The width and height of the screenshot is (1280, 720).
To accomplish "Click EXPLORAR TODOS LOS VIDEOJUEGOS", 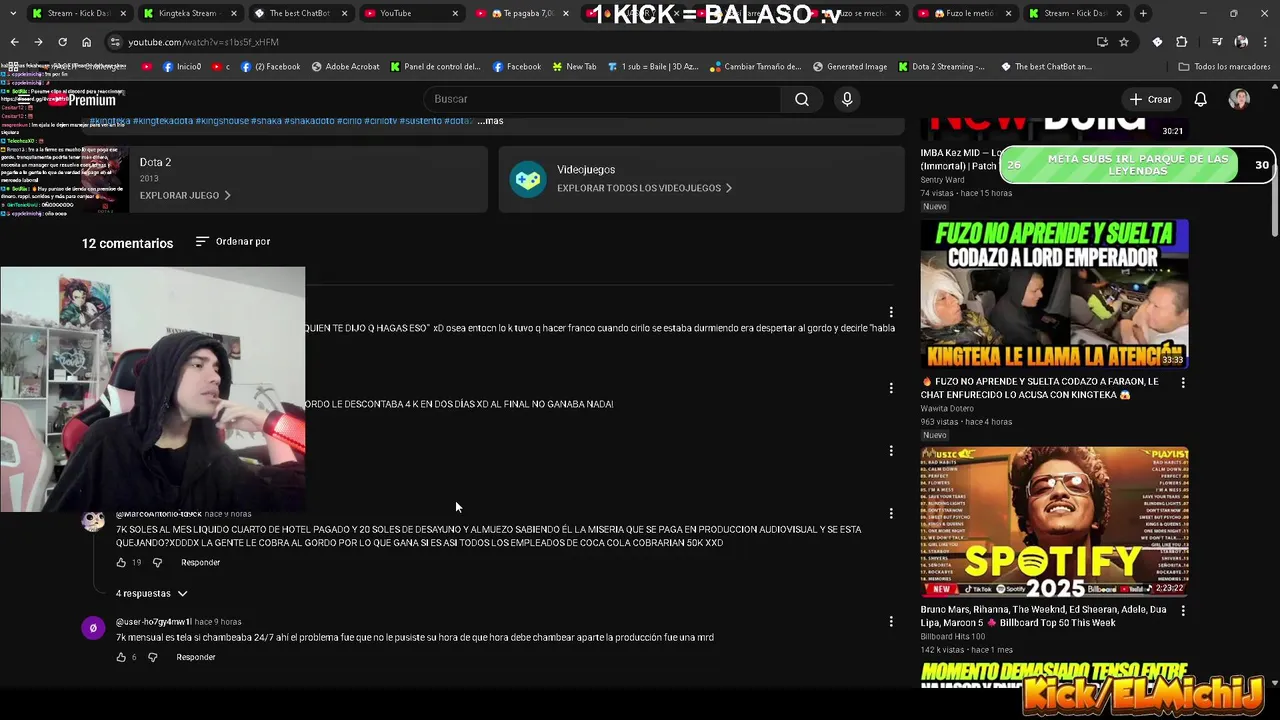I will point(644,188).
